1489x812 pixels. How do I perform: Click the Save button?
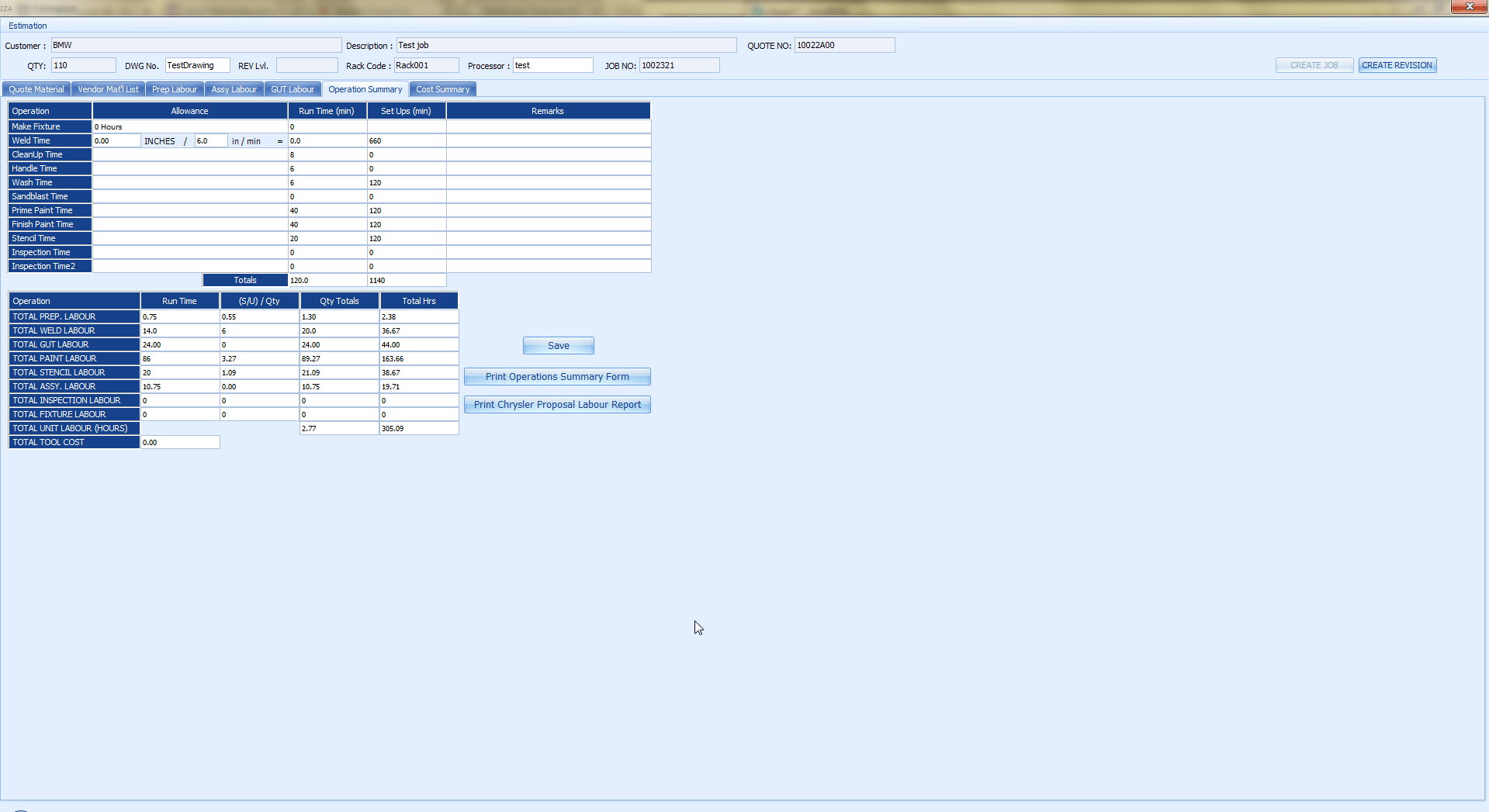558,346
